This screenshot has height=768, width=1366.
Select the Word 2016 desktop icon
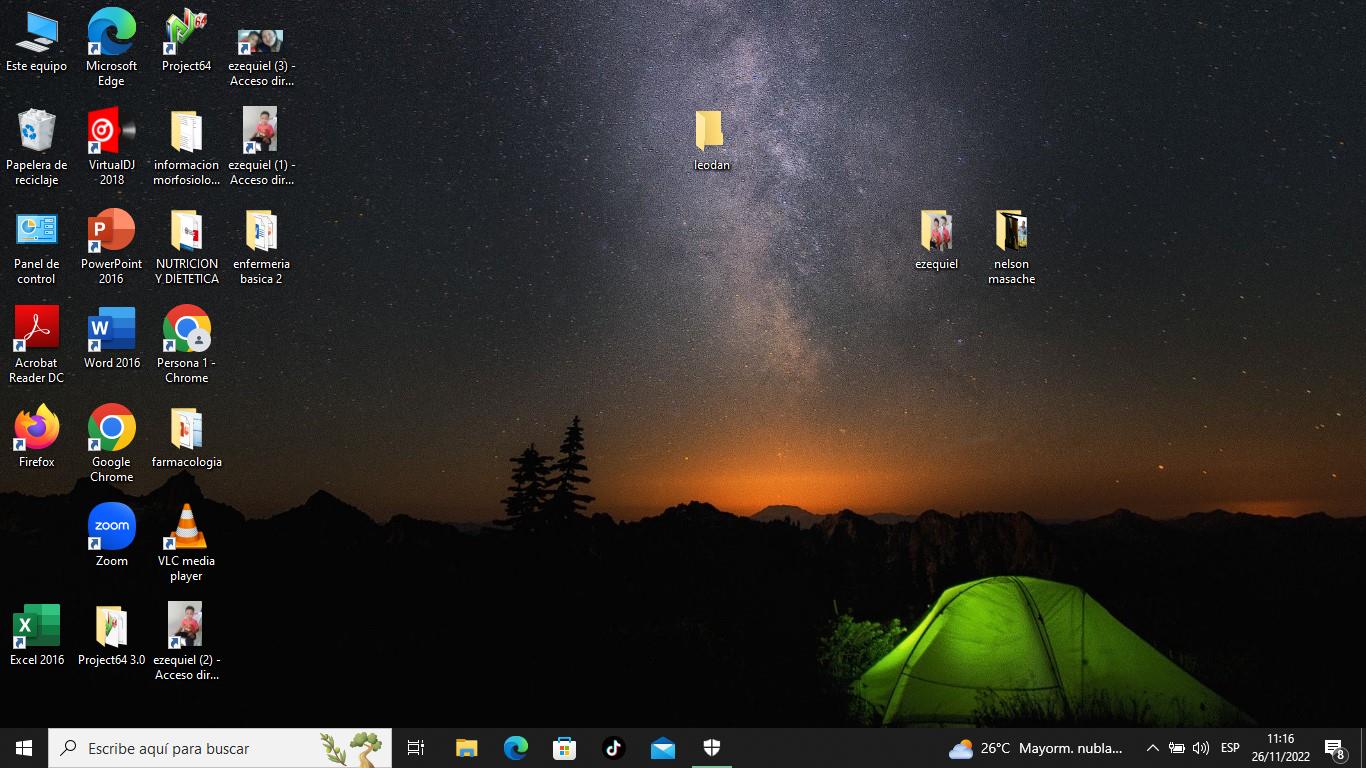tap(111, 330)
